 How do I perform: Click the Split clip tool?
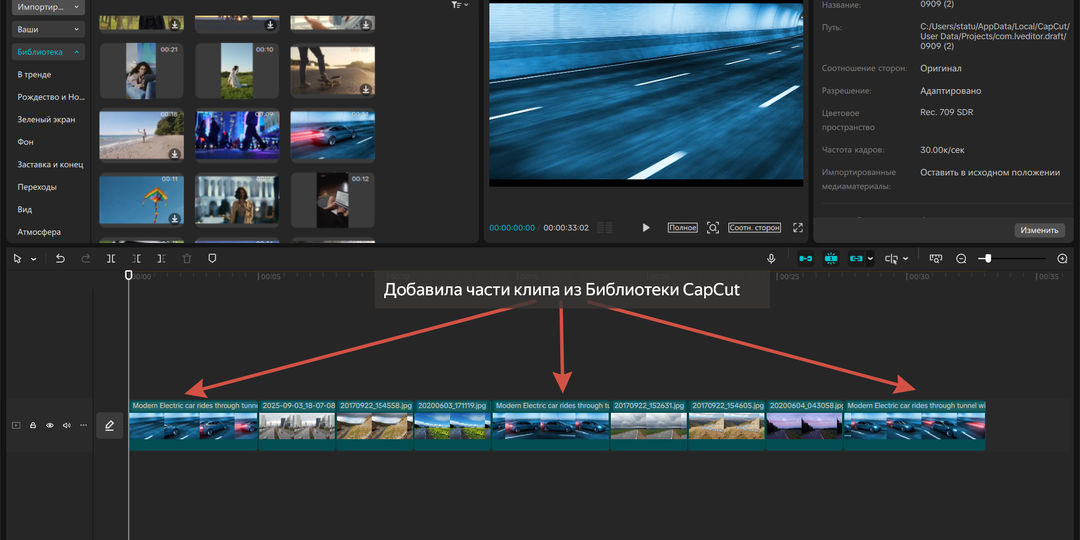[x=111, y=259]
